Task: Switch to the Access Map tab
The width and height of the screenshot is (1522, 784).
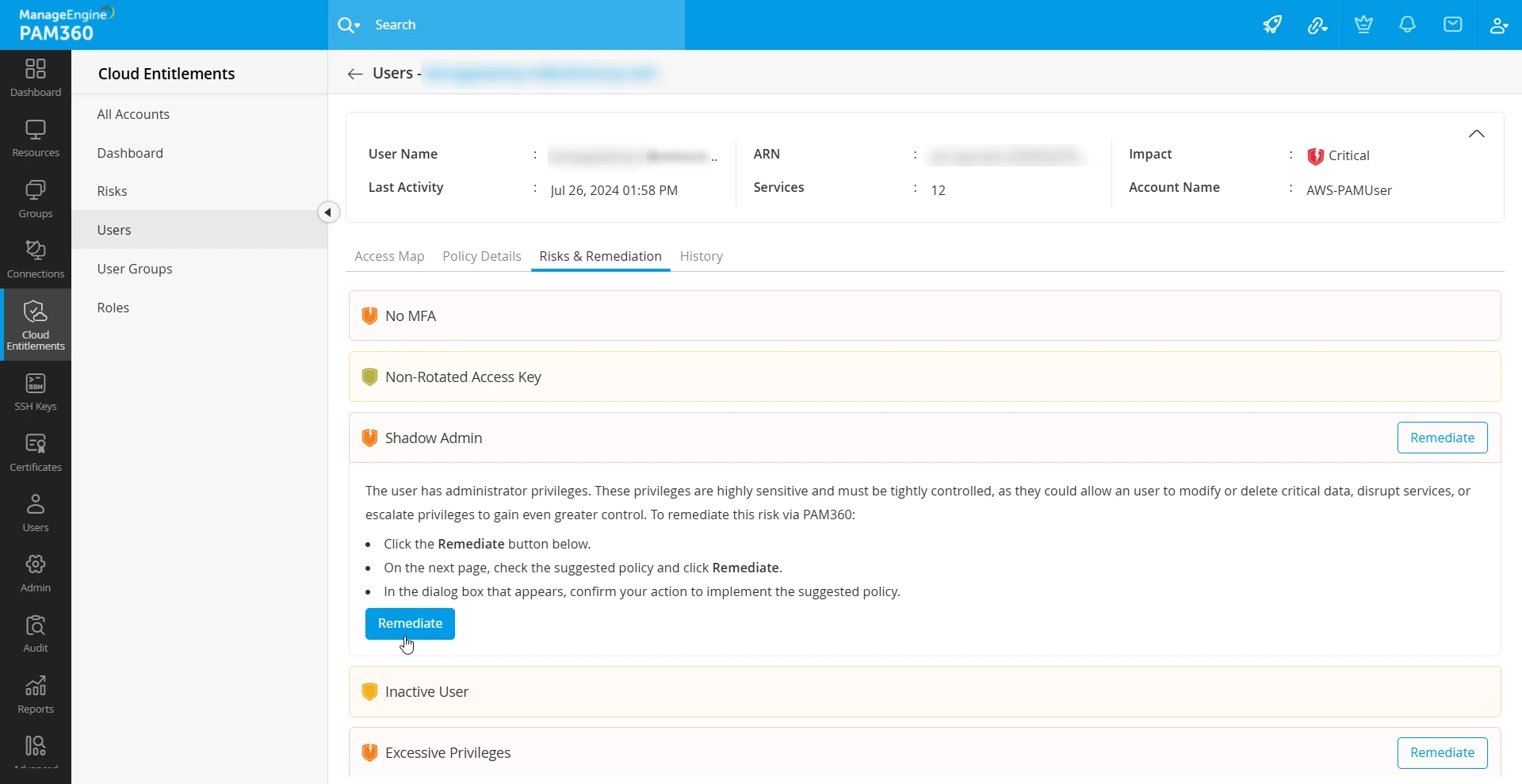Action: click(x=389, y=256)
